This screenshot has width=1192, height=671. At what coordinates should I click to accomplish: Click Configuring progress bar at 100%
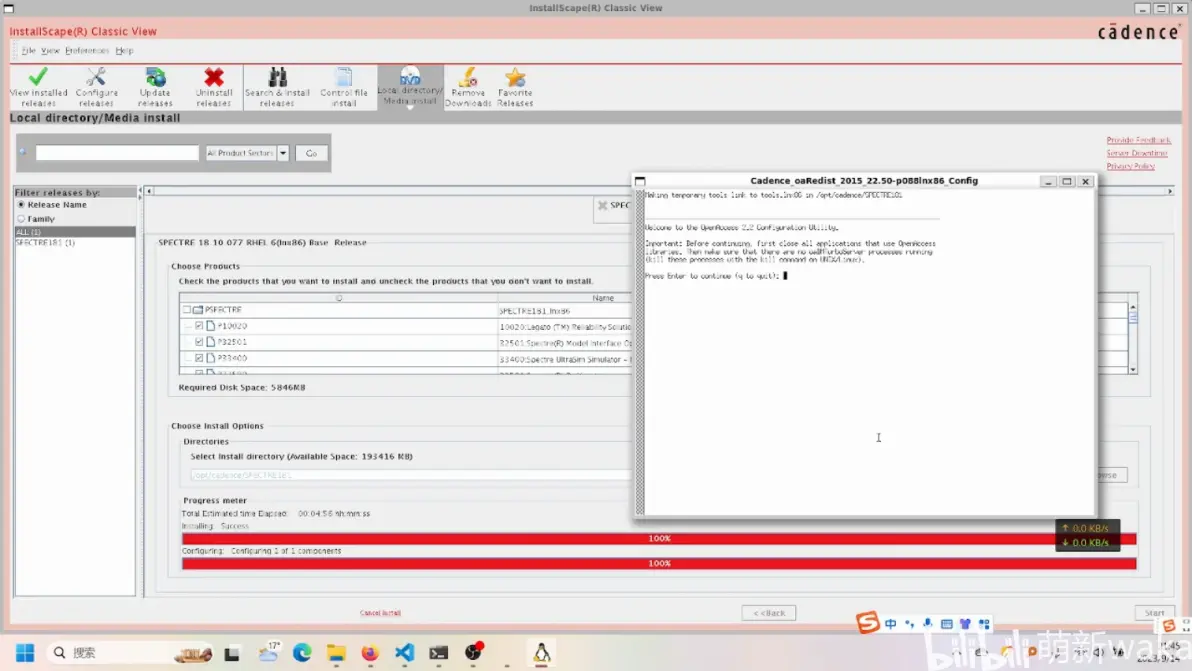pos(659,564)
